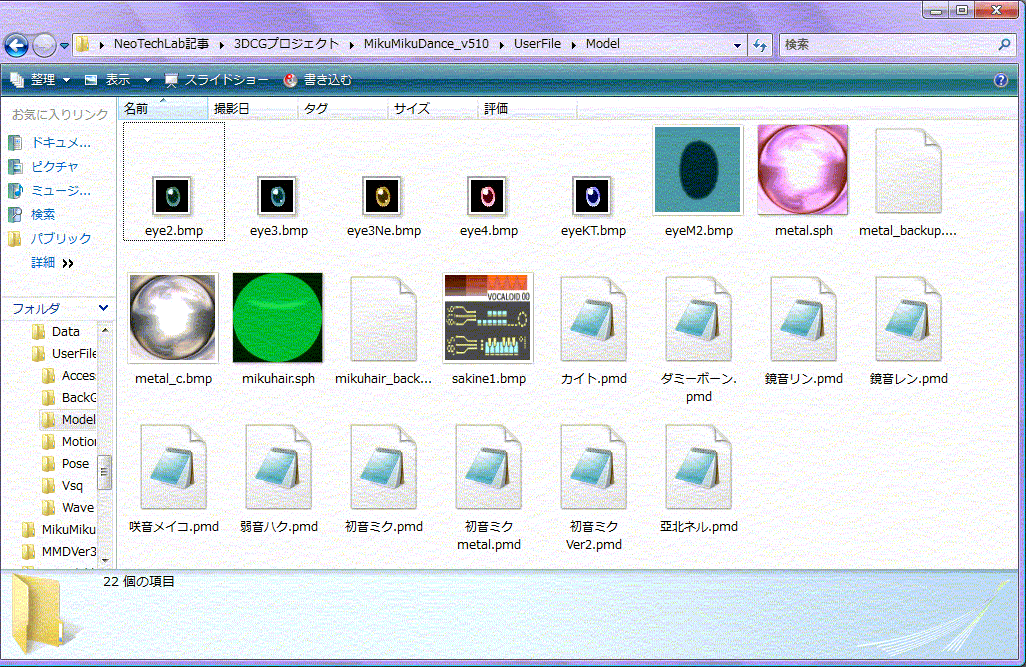This screenshot has width=1026, height=667.
Task: Open the Explorer help icon
Action: (1000, 80)
